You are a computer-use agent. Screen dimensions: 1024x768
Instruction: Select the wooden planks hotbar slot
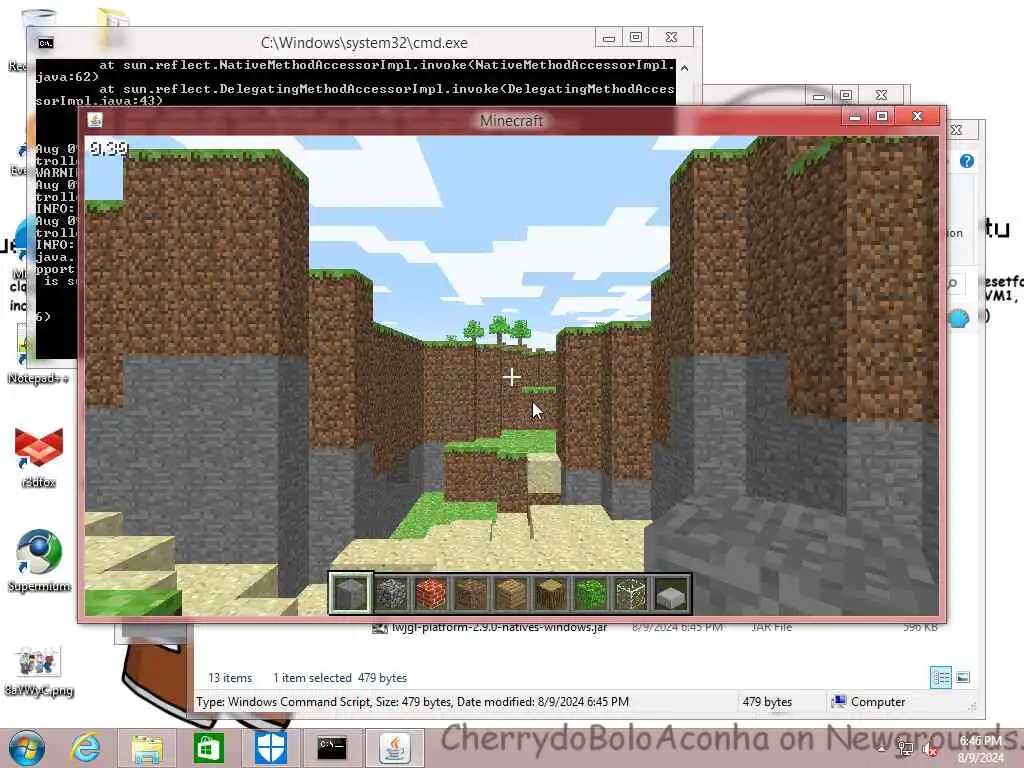pos(511,593)
